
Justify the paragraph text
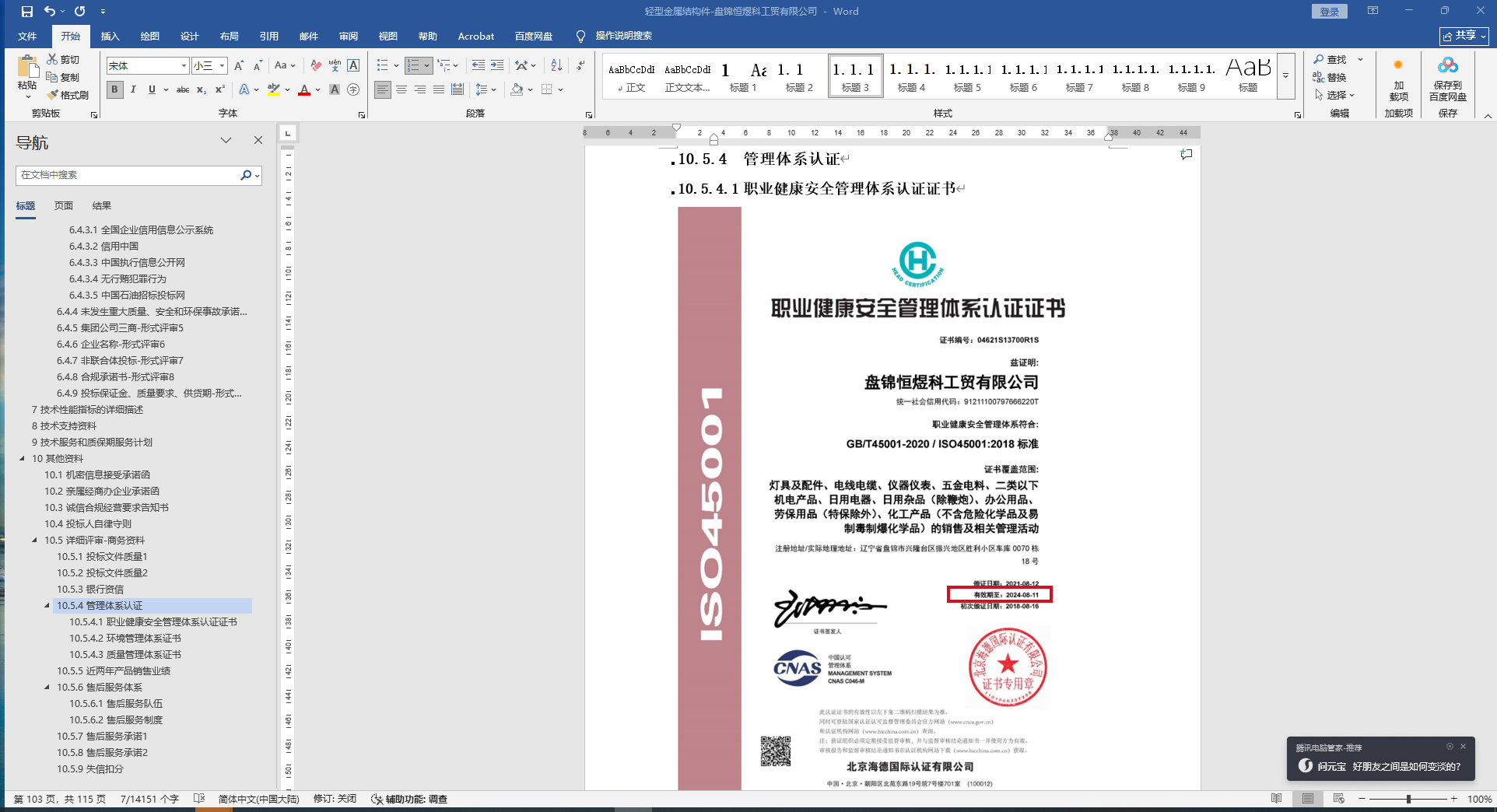[439, 89]
